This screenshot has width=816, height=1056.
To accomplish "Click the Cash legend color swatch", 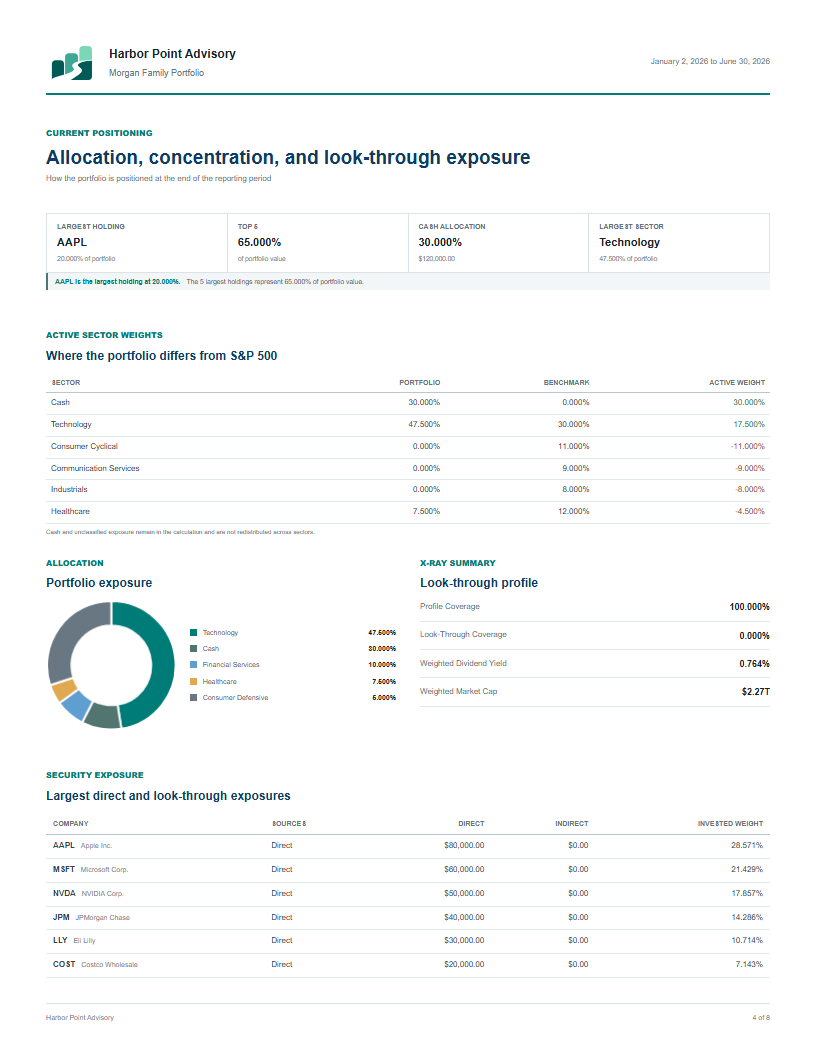I will pos(193,649).
